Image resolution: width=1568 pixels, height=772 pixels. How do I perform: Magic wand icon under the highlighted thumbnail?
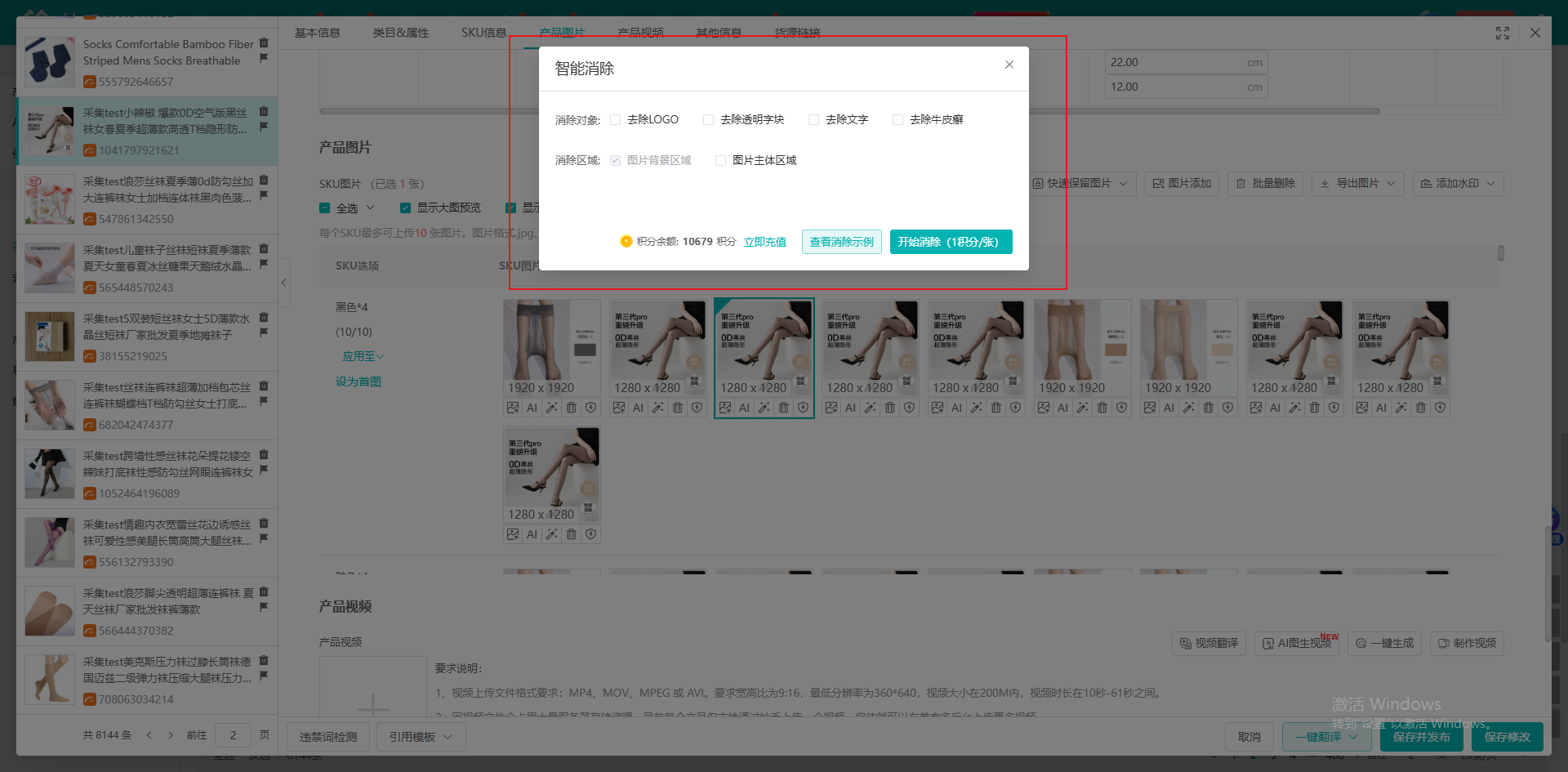point(764,408)
